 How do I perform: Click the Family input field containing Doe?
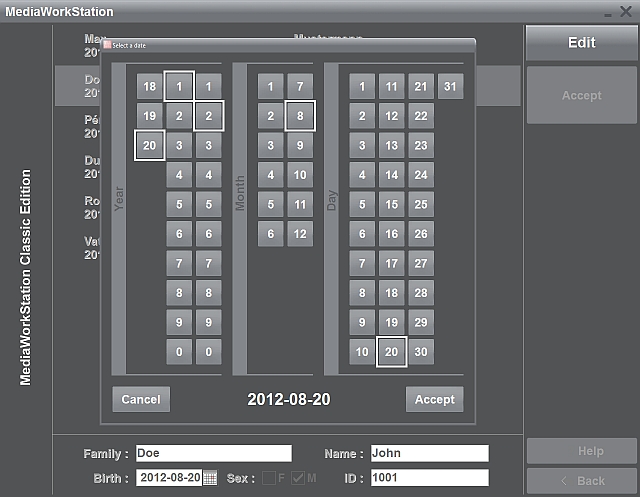point(214,453)
